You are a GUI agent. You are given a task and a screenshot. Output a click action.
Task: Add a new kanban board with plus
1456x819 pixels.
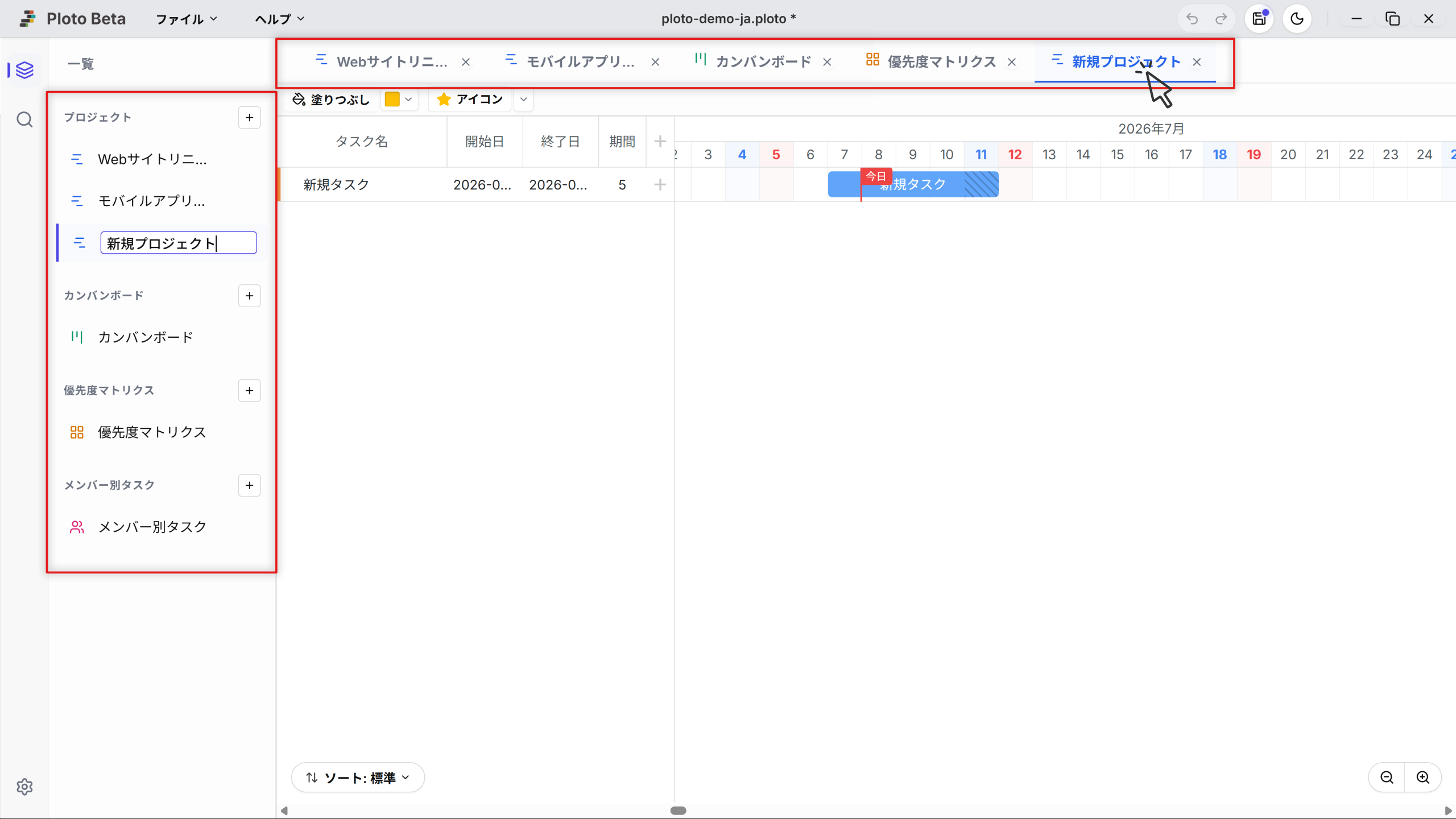coord(249,296)
